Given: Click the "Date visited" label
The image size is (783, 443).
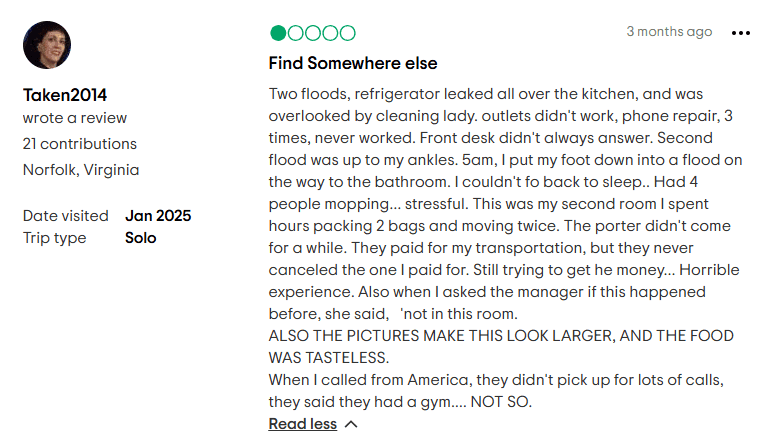Looking at the screenshot, I should (66, 216).
